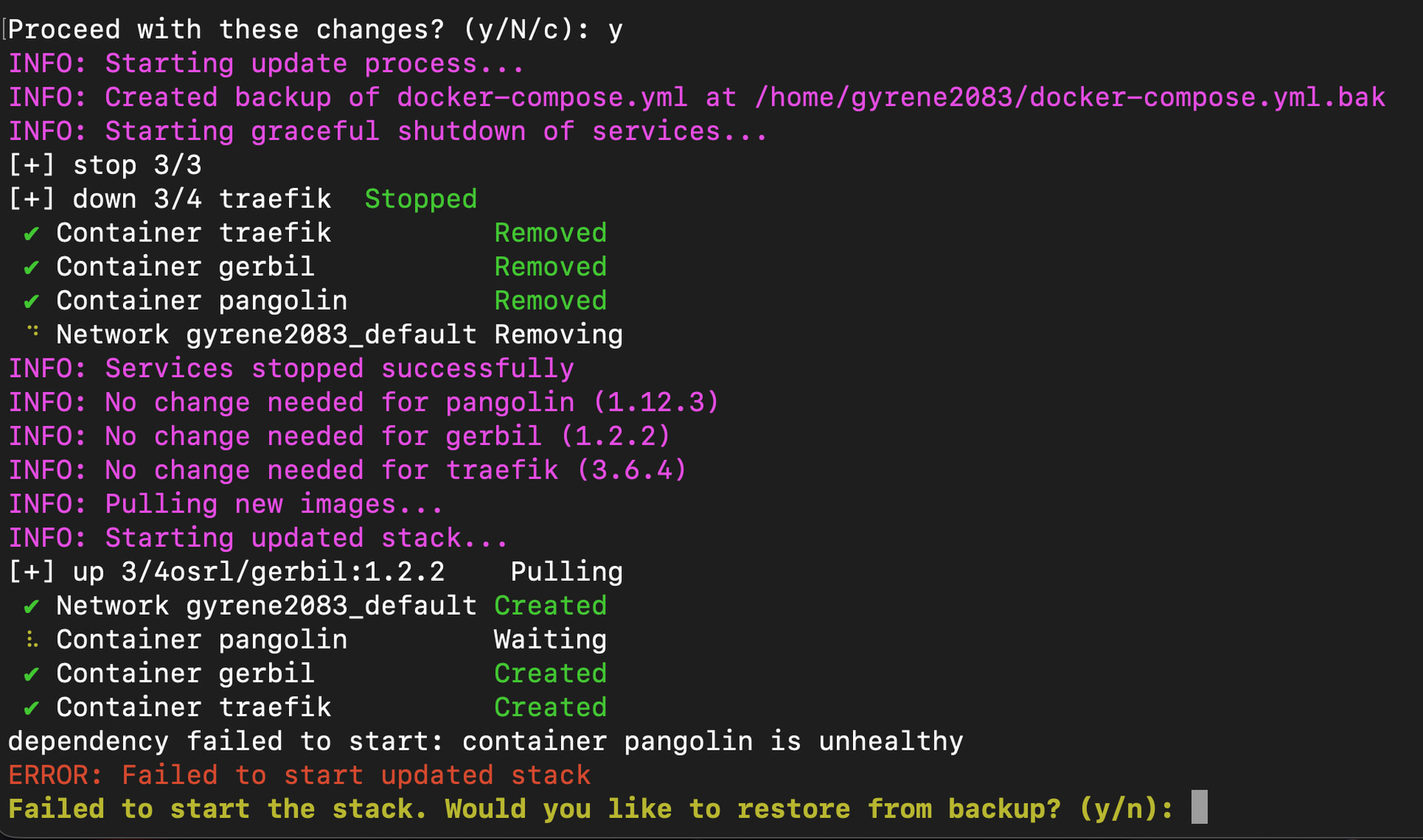Click the spinner beside the Waiting pangolin container
This screenshot has height=840, width=1423.
pos(31,639)
